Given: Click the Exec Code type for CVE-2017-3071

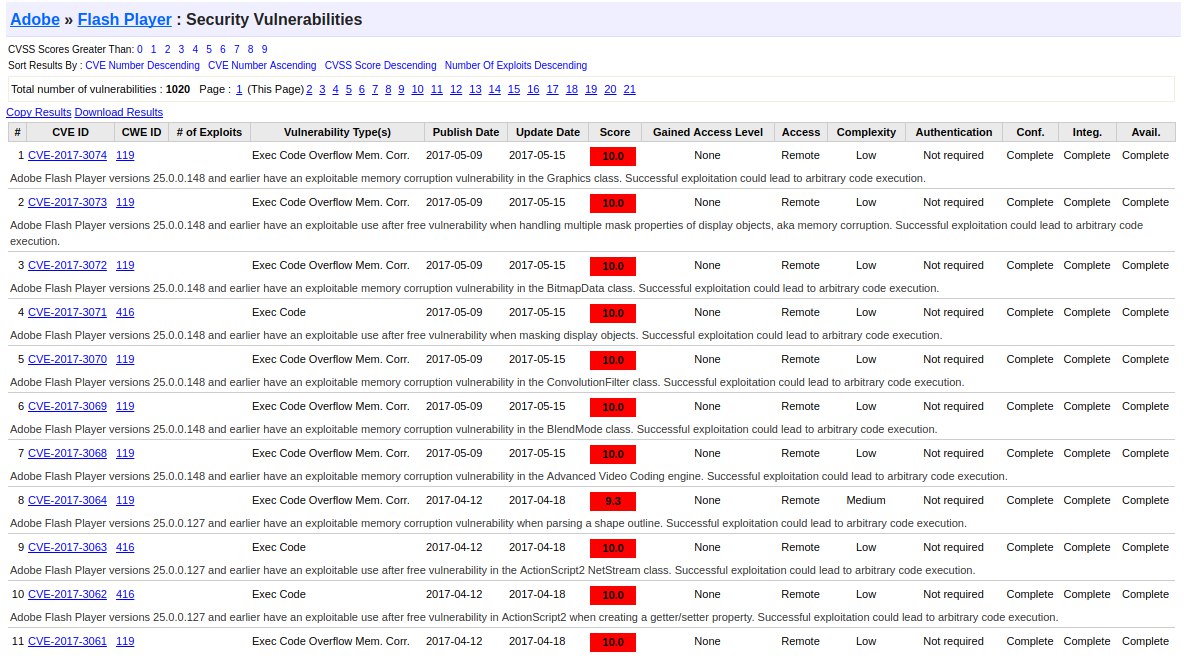Looking at the screenshot, I should coord(279,312).
